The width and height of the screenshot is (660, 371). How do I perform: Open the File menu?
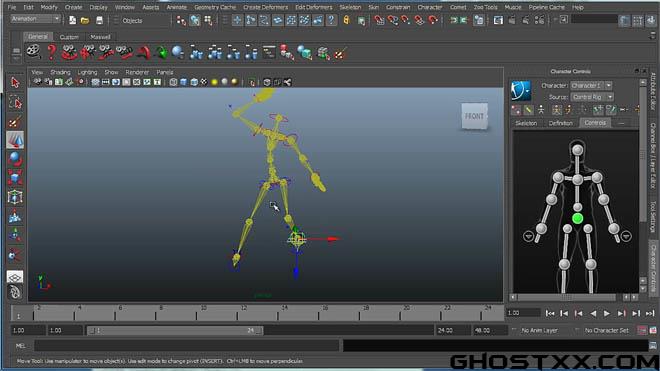click(12, 7)
